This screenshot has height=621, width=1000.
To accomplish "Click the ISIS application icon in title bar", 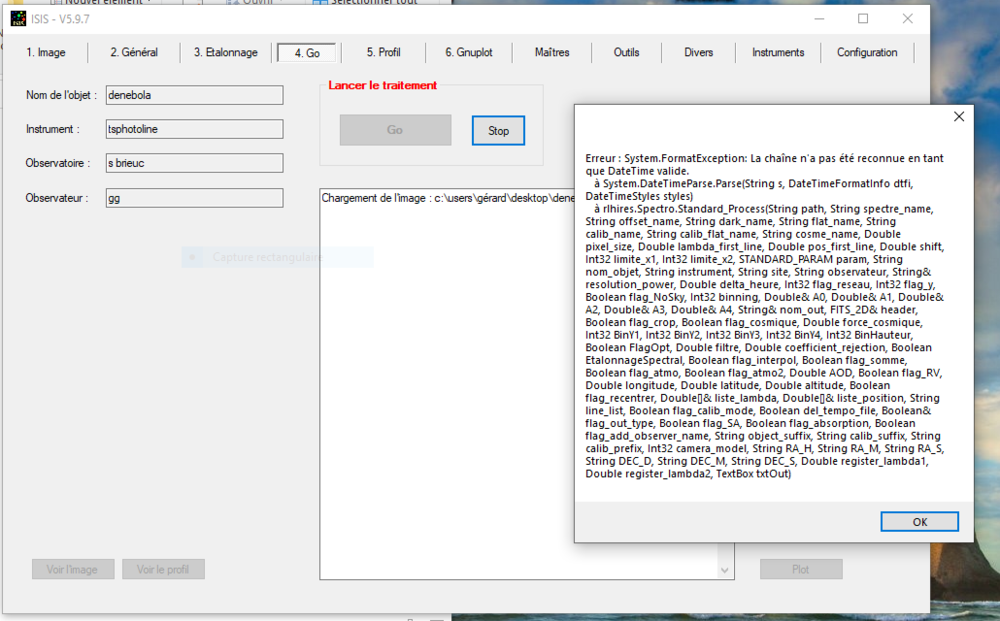I will (x=18, y=18).
